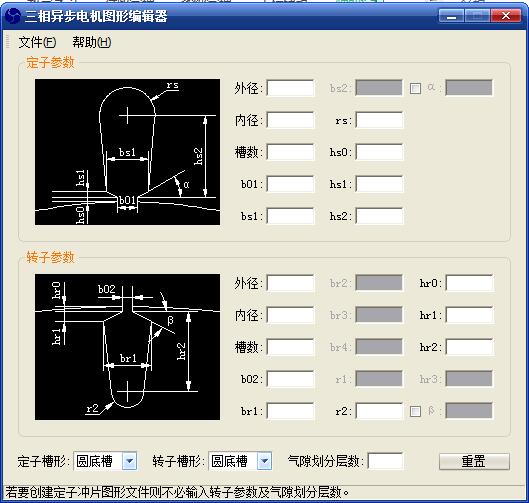This screenshot has width=529, height=503.
Task: Click the rotor r2 input field
Action: coord(379,411)
